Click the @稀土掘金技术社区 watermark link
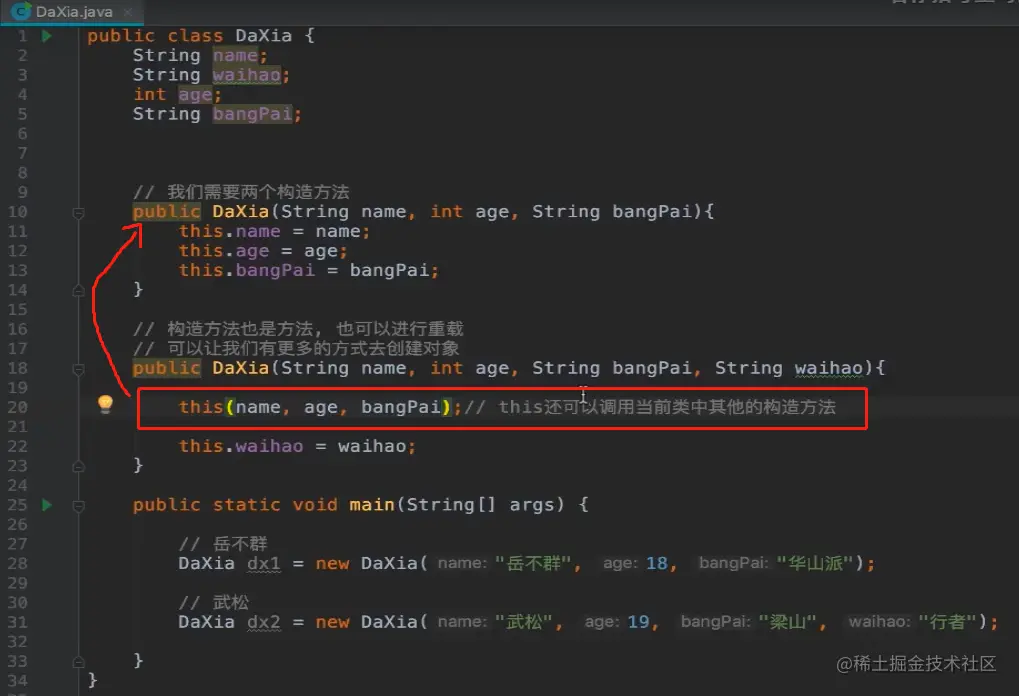Image resolution: width=1019 pixels, height=696 pixels. pyautogui.click(x=916, y=661)
